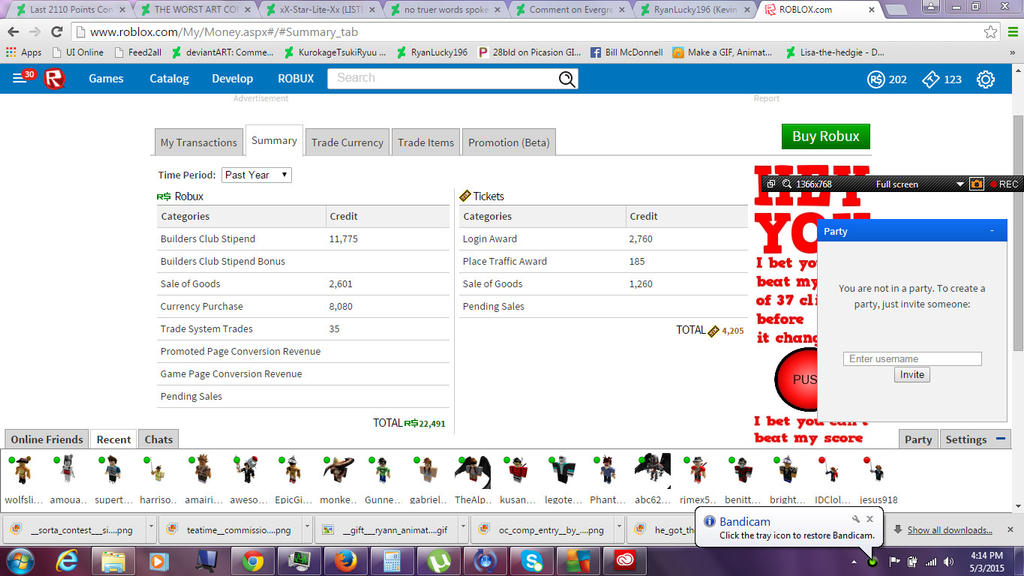
Task: Click the ROBLOX search field
Action: tap(443, 78)
